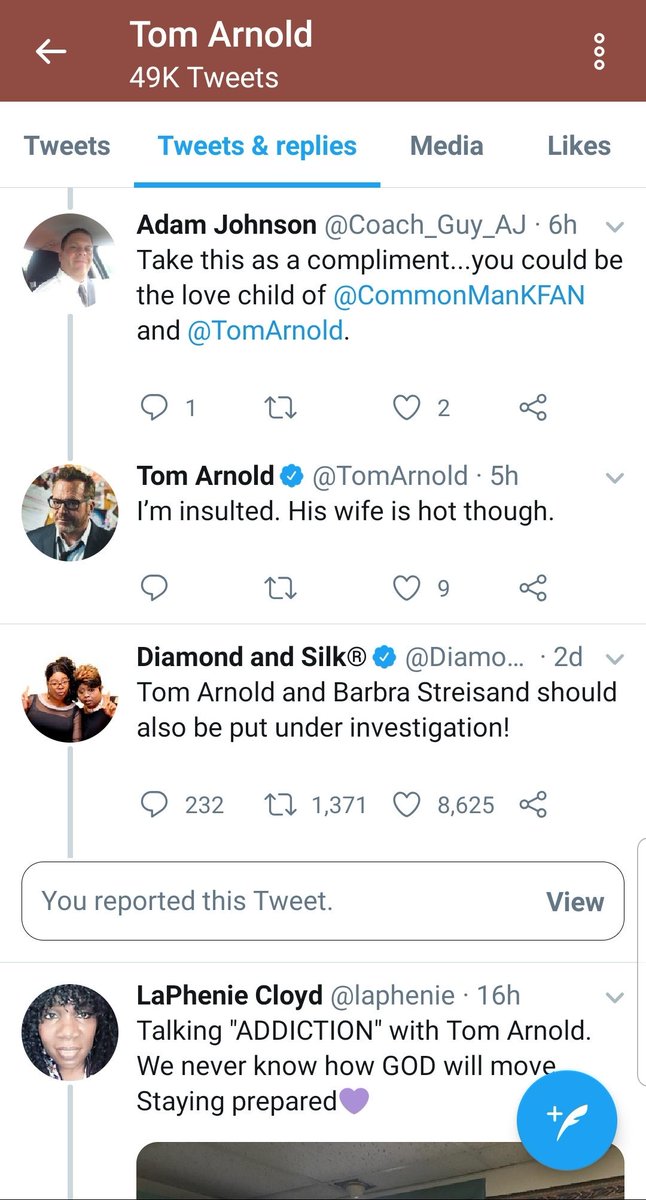Reply to Adam Johnson's tweet
This screenshot has height=1200, width=646.
[154, 407]
